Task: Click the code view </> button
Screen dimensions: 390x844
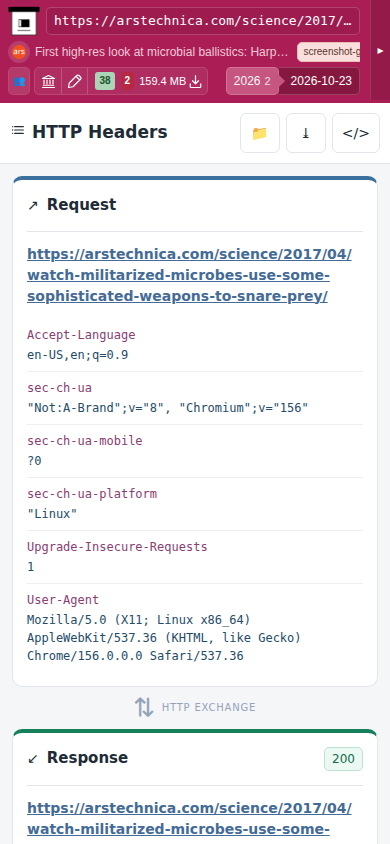Action: [x=356, y=133]
